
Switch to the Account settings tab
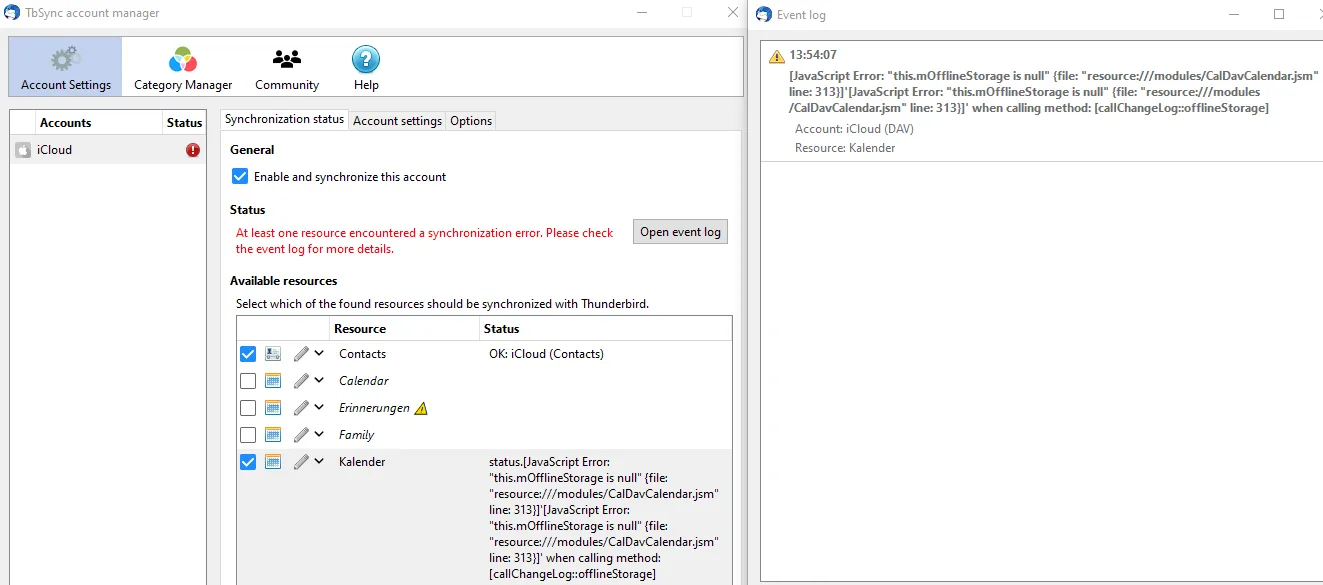tap(397, 121)
